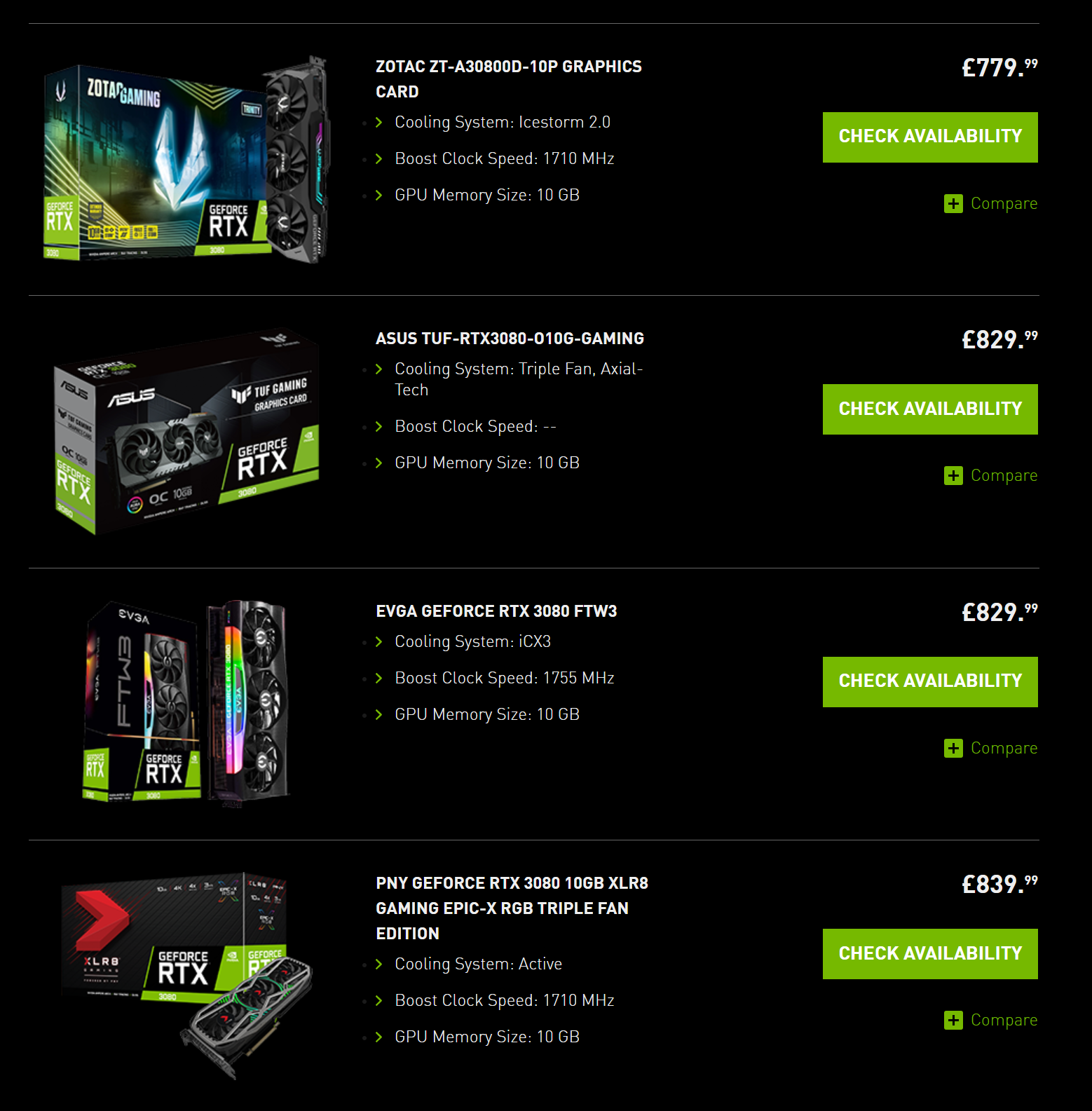Click chevron beside Cooling System: Active
Screen dimensions: 1092x1111
point(379,964)
